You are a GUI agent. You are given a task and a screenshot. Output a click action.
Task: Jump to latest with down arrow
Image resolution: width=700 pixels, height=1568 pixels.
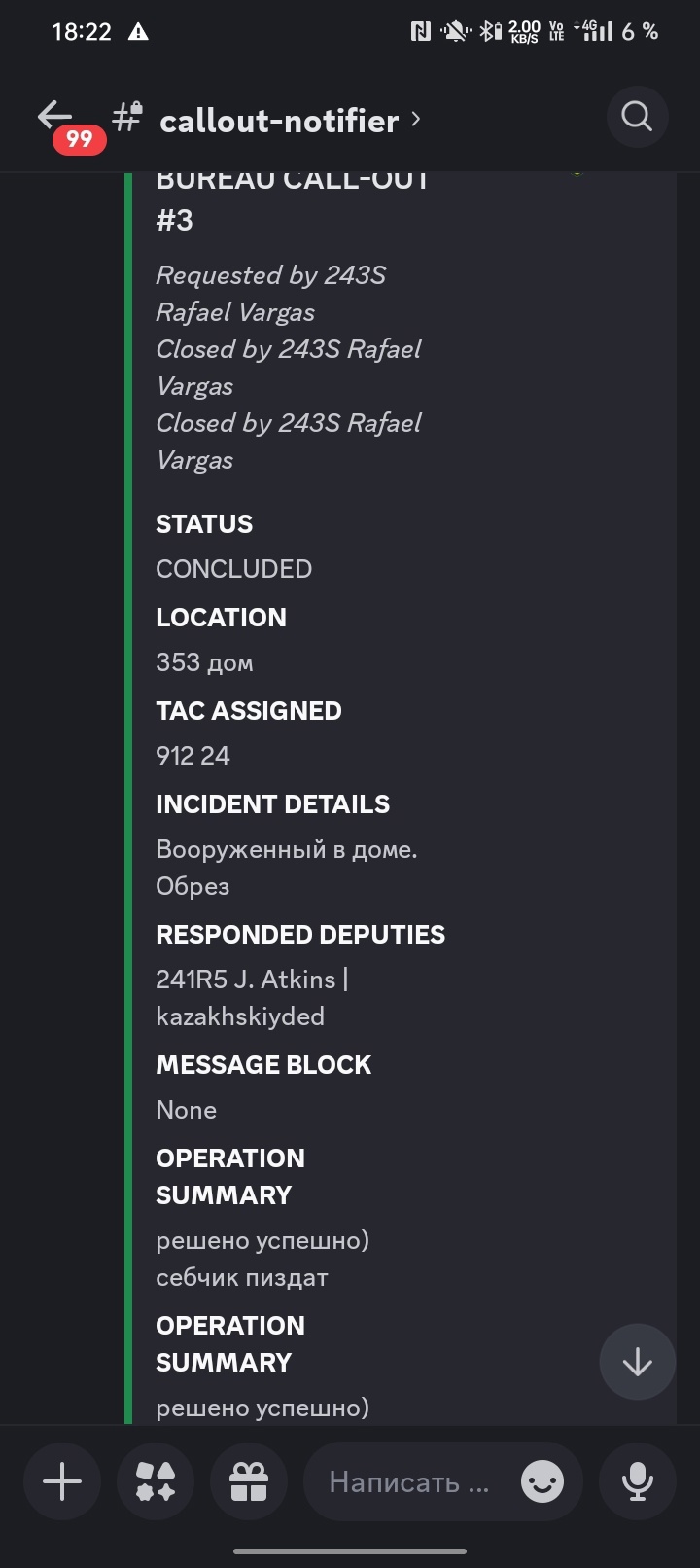637,1362
